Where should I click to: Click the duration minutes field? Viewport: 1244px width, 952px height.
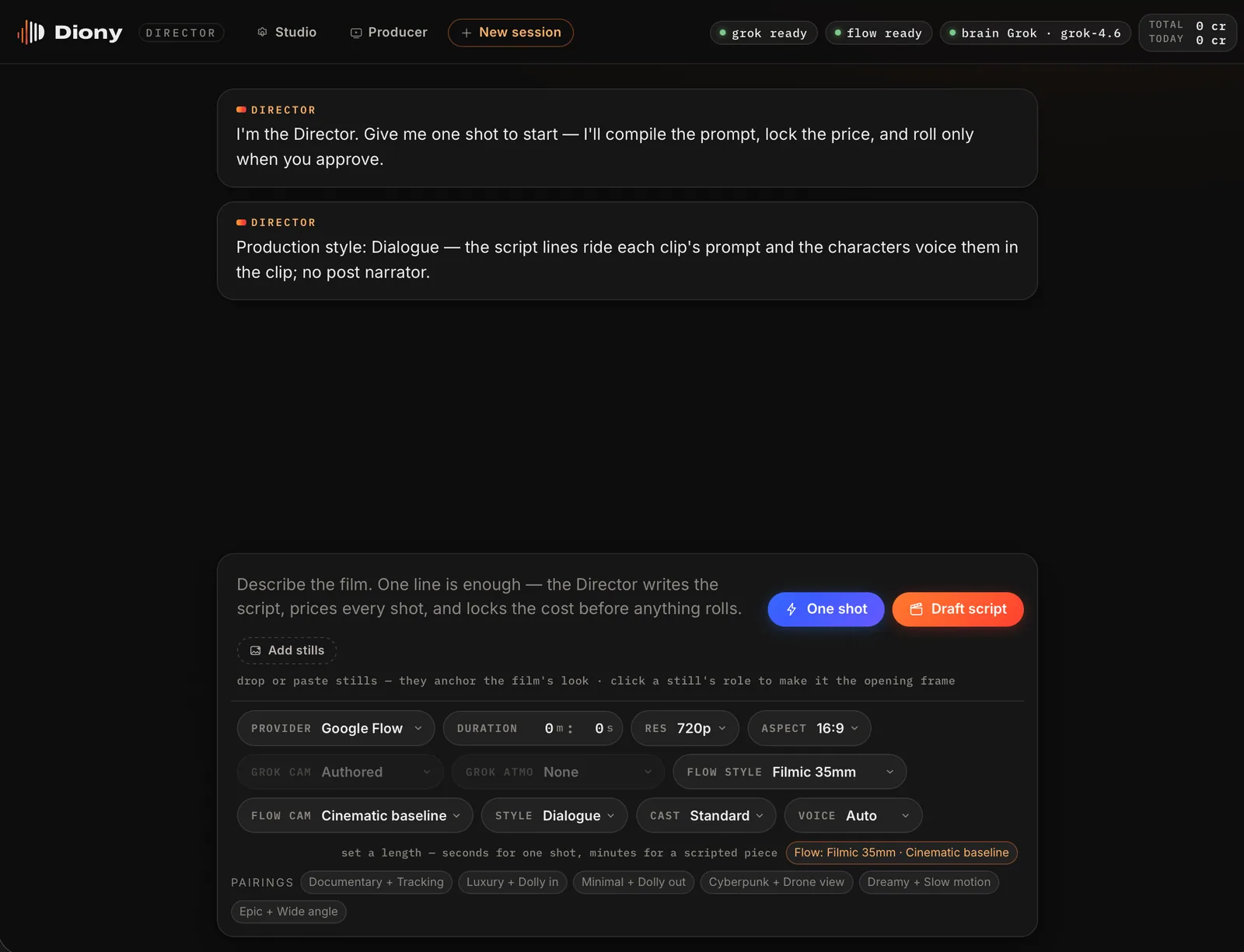[547, 728]
